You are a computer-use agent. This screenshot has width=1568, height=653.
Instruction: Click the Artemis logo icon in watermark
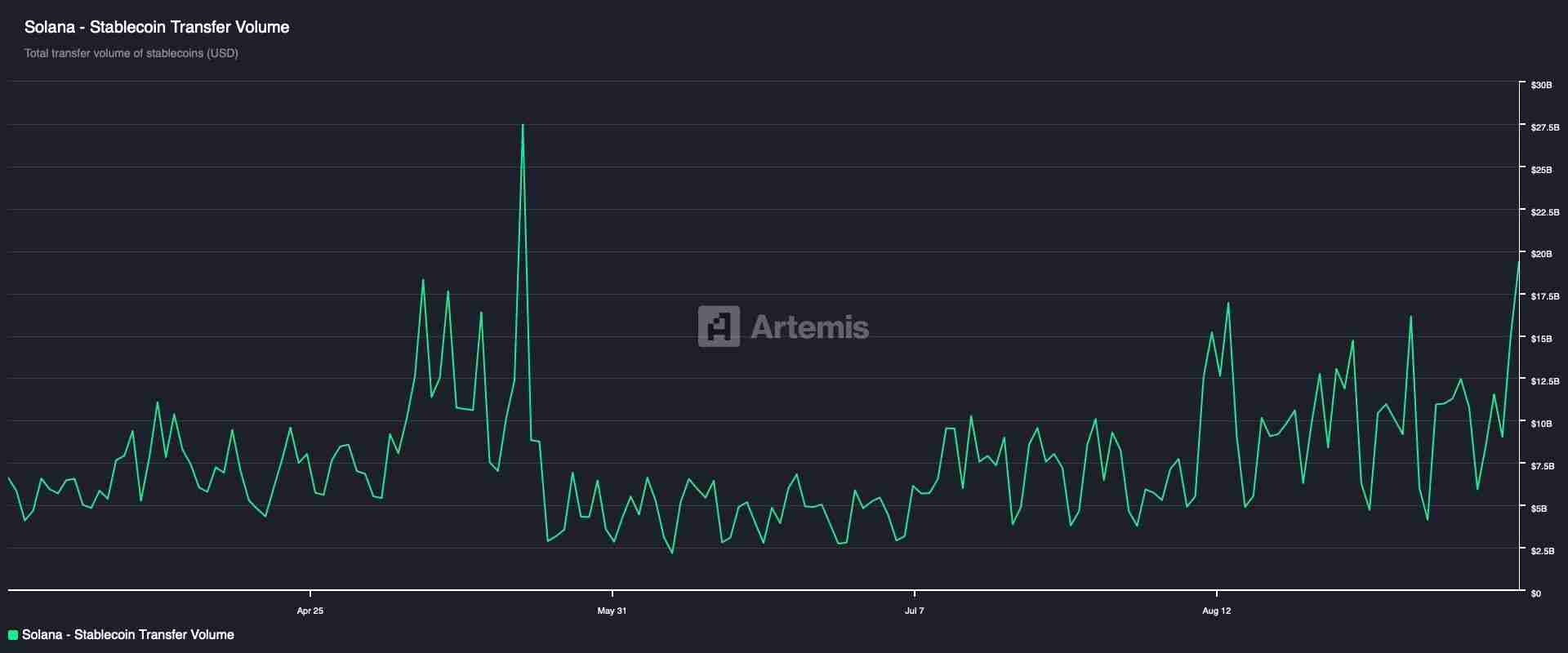(719, 326)
